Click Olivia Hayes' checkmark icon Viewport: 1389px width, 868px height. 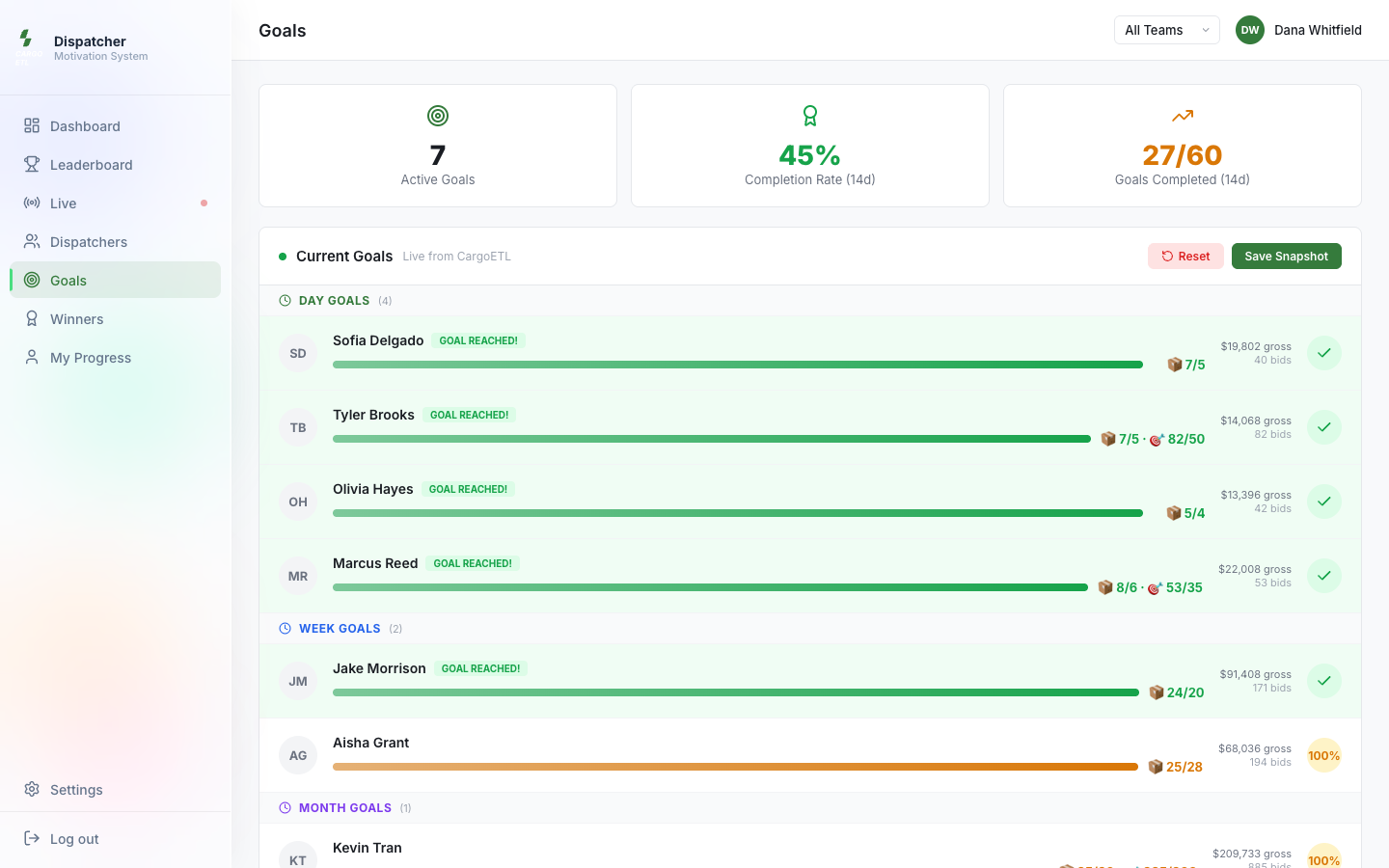tap(1324, 502)
